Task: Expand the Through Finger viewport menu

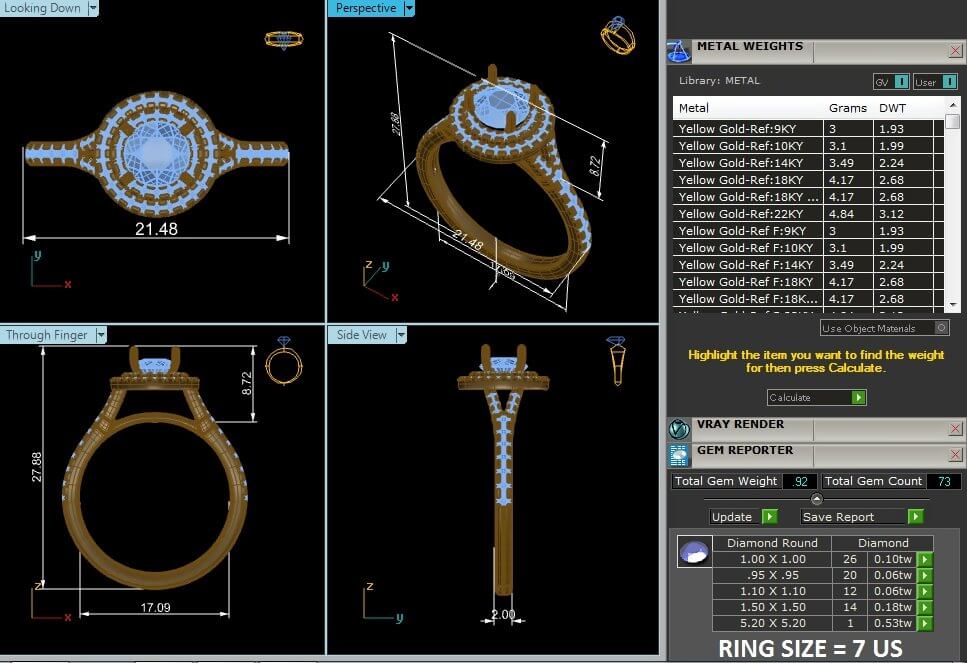Action: coord(100,335)
